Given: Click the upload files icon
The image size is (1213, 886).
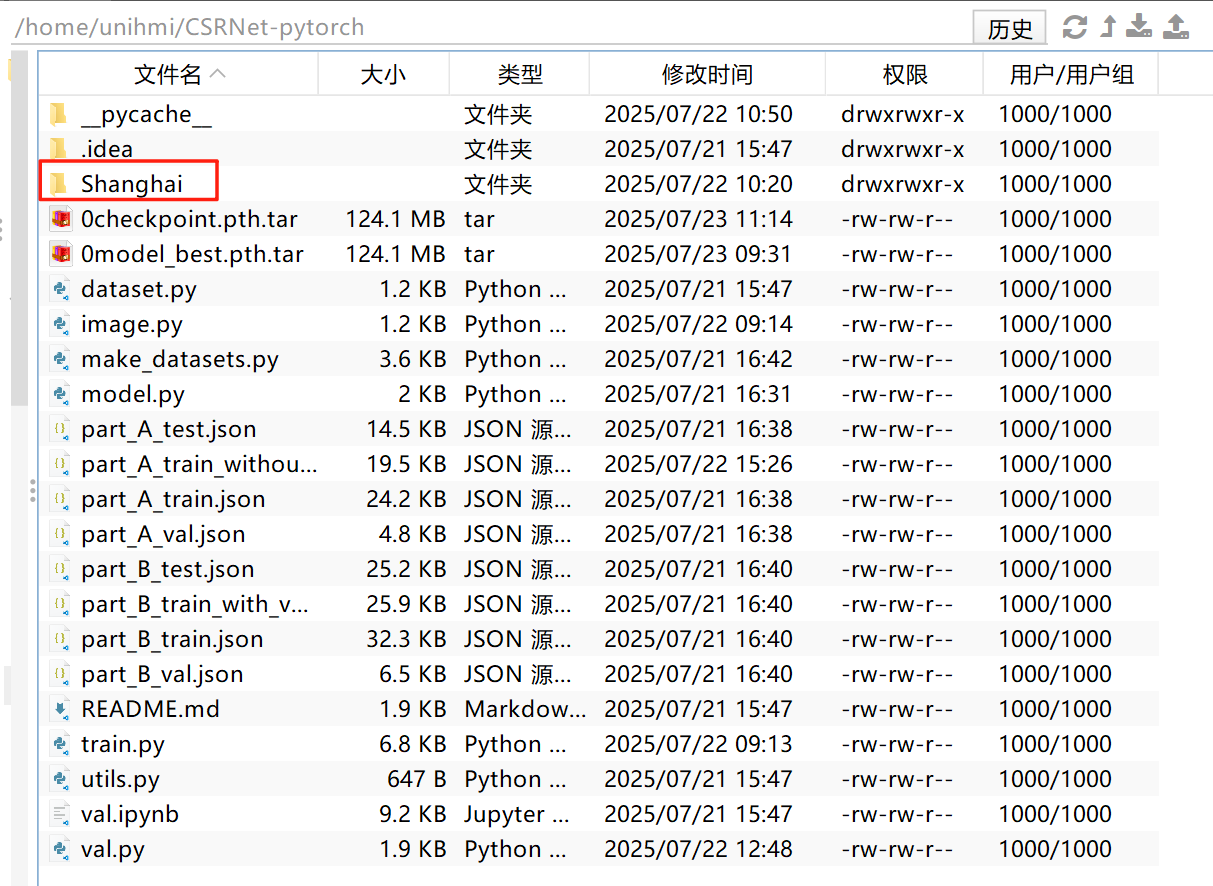Looking at the screenshot, I should pyautogui.click(x=1175, y=28).
